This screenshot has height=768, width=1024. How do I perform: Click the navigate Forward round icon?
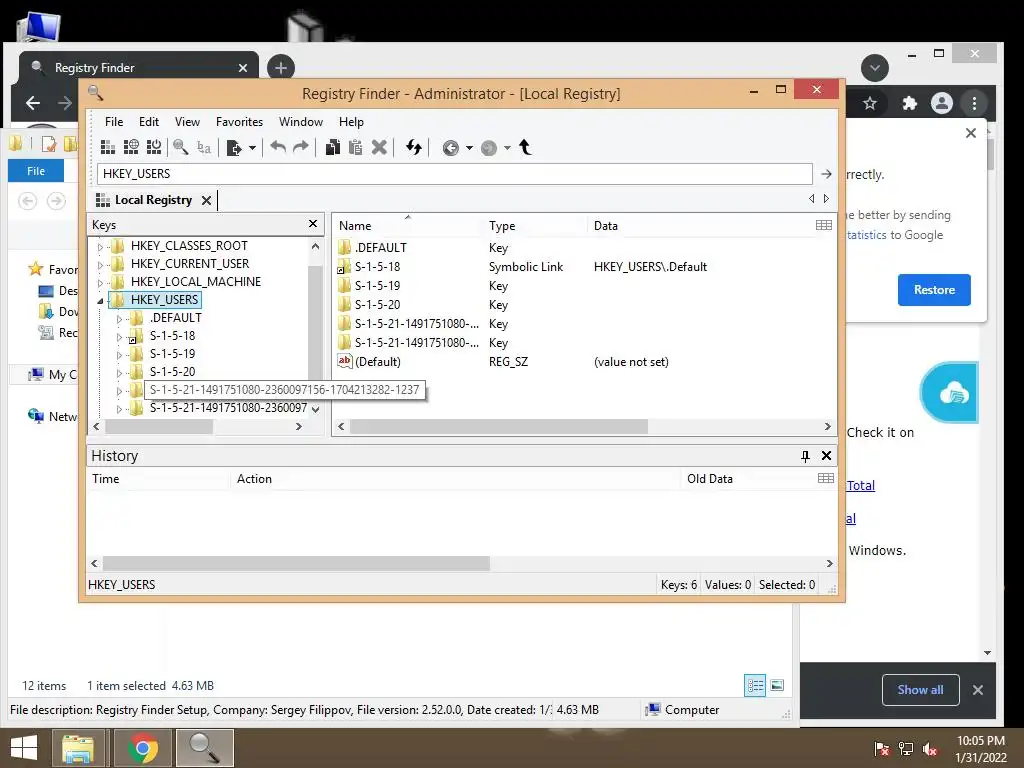coord(488,148)
